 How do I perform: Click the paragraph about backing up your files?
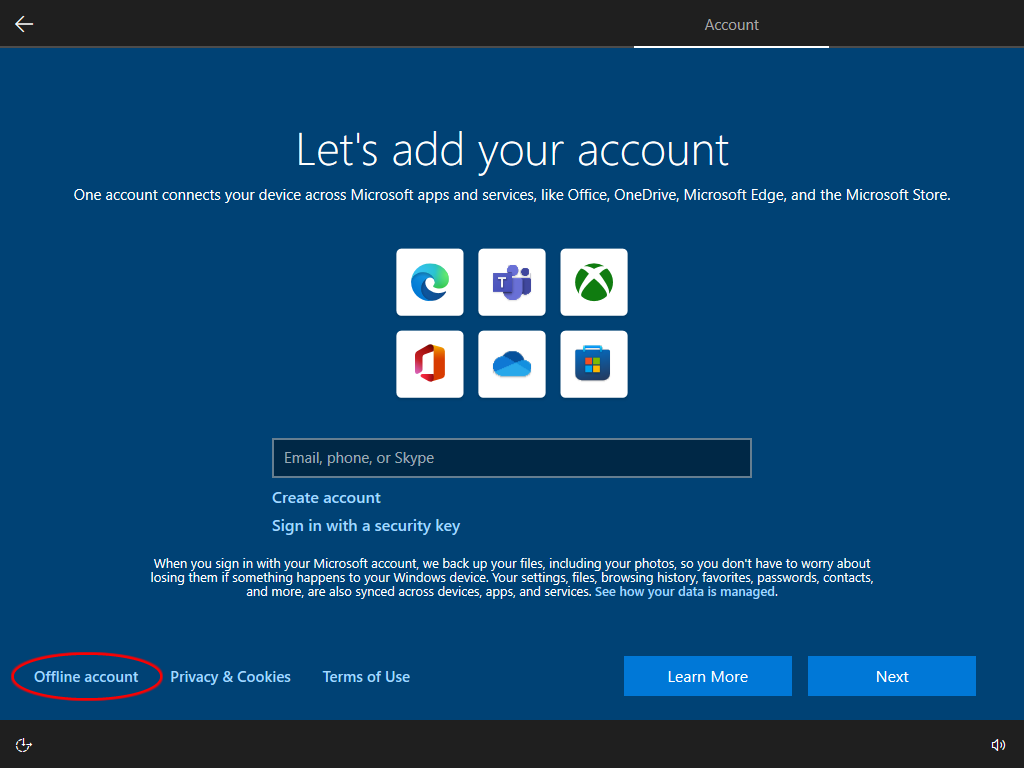[x=512, y=577]
